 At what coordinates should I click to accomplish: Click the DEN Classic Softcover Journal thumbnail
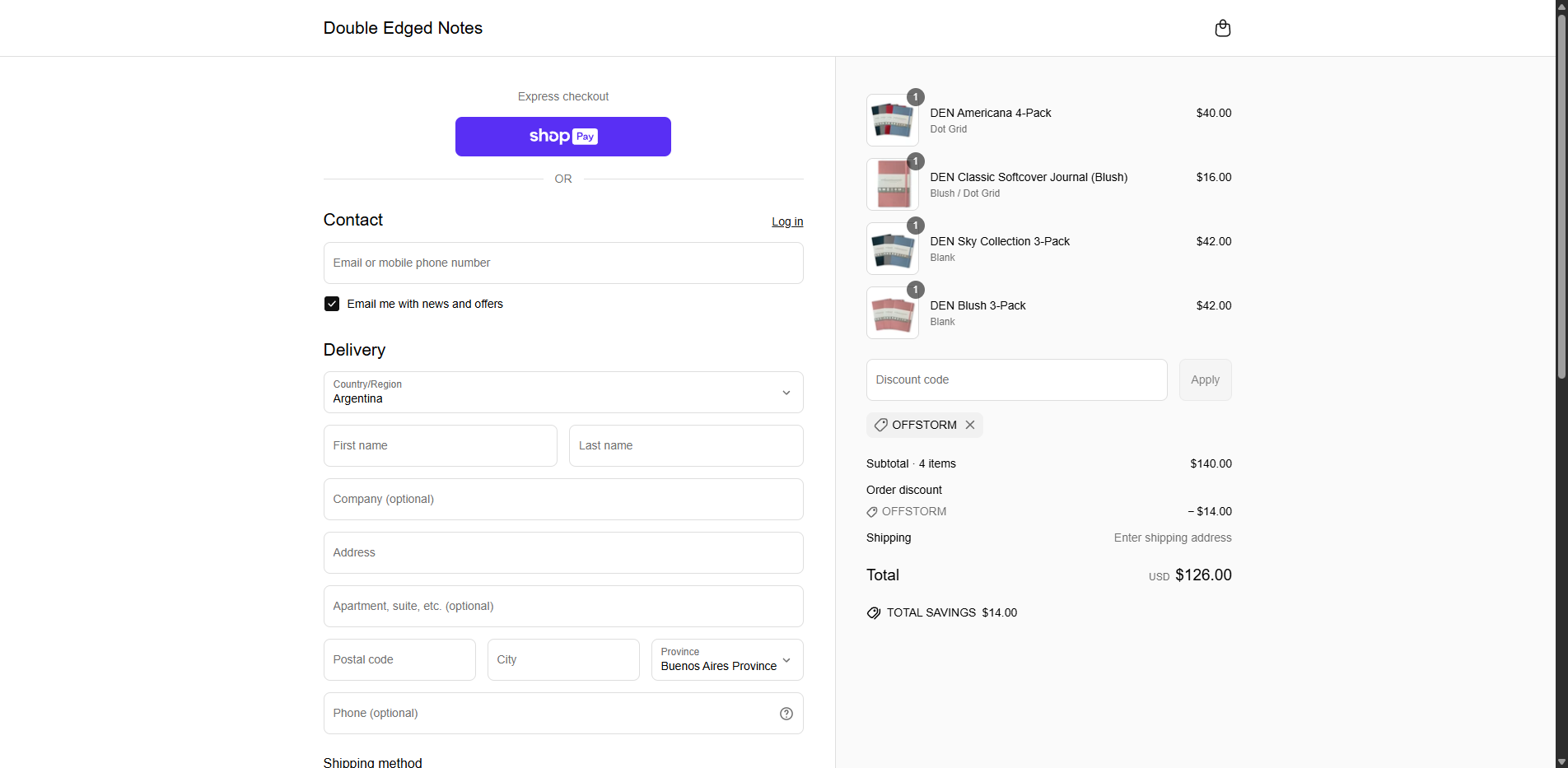[x=892, y=184]
